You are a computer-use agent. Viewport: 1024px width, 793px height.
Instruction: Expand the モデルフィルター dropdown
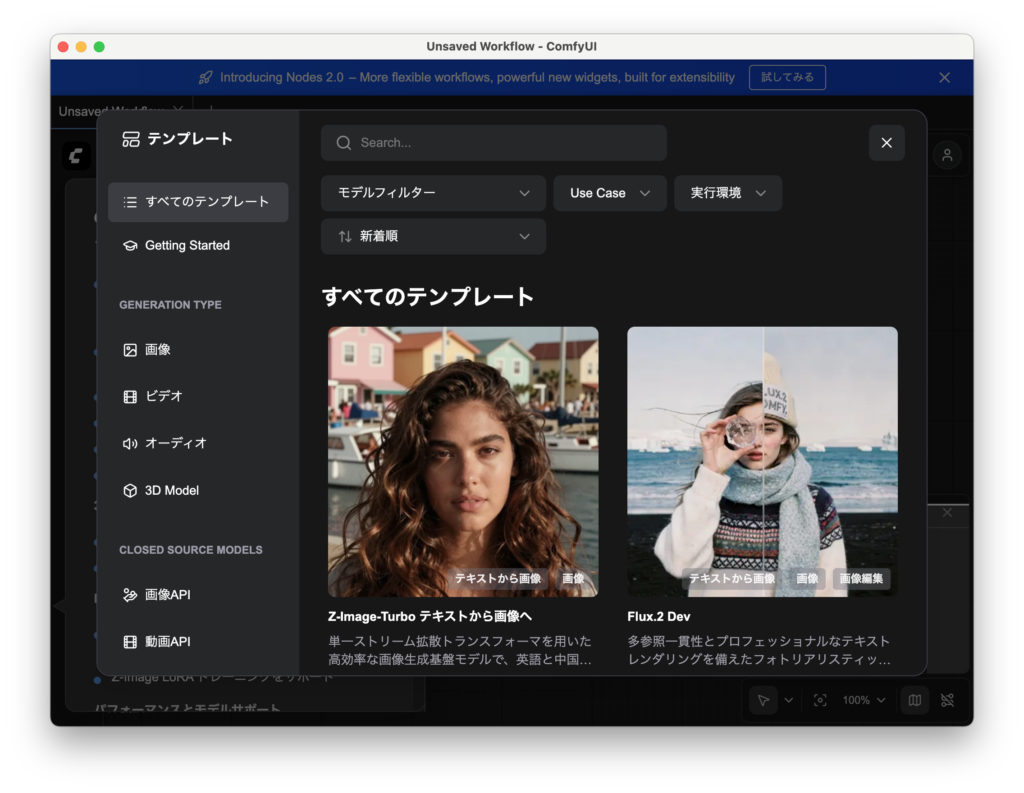[x=433, y=193]
